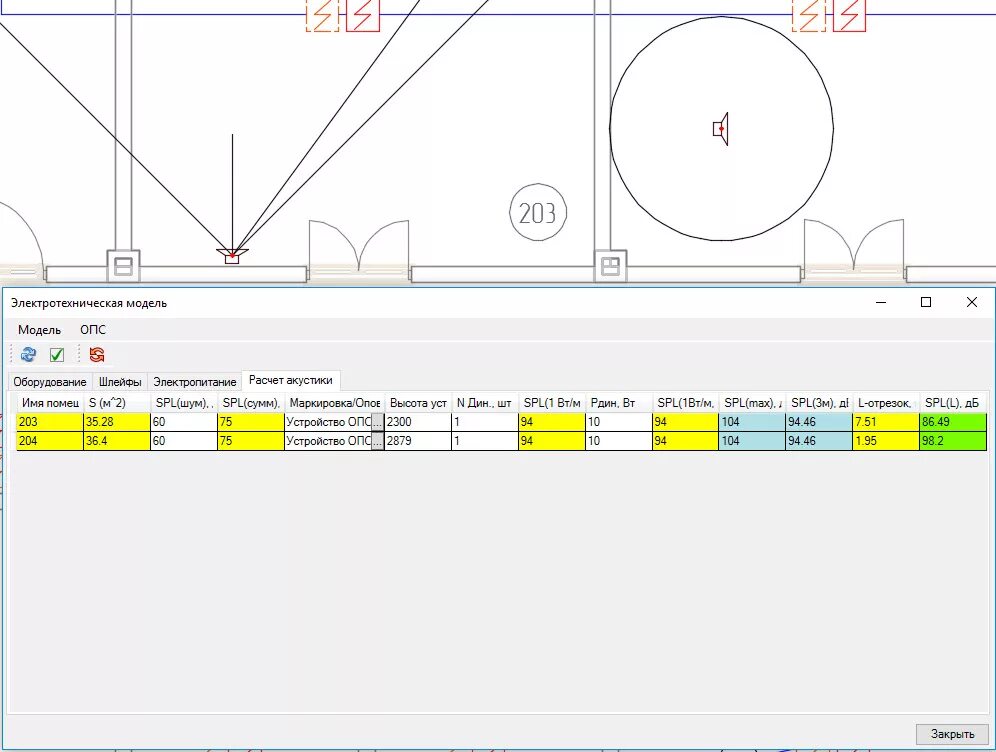Close the Электротехническая модель window with X

(x=972, y=302)
